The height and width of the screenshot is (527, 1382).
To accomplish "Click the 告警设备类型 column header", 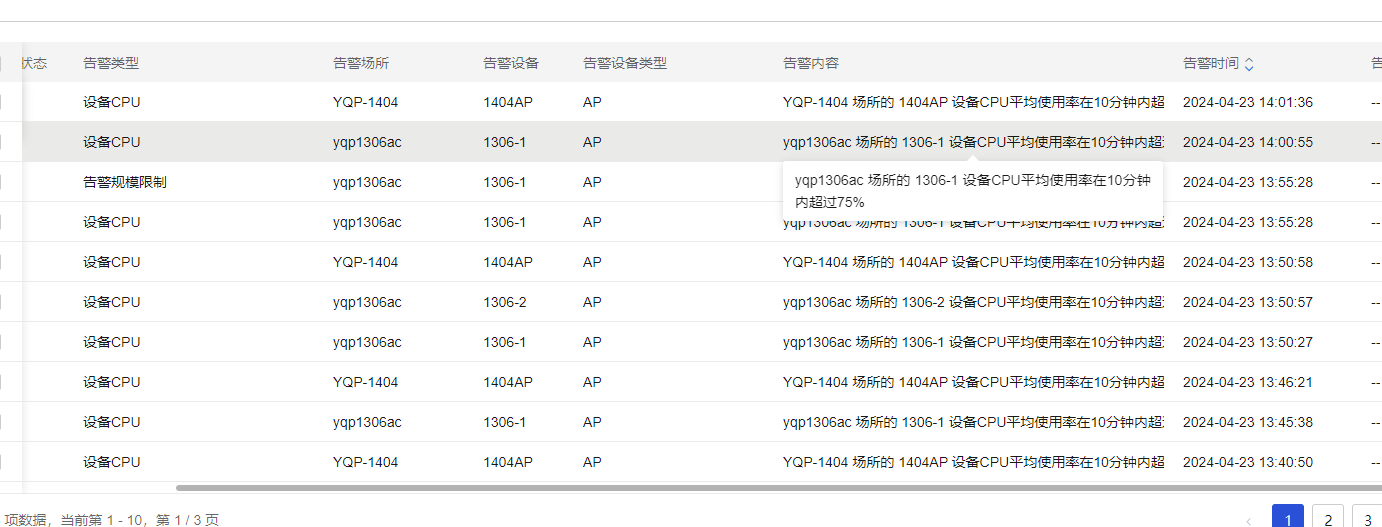I will click(x=625, y=63).
